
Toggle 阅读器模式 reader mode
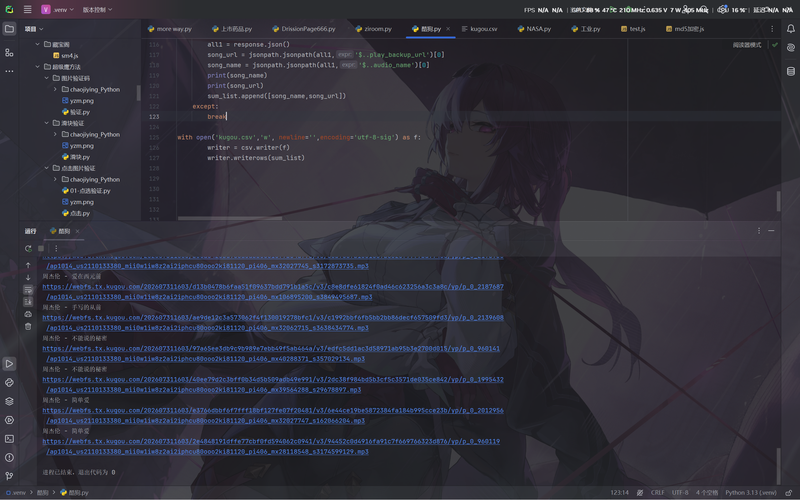tap(747, 45)
